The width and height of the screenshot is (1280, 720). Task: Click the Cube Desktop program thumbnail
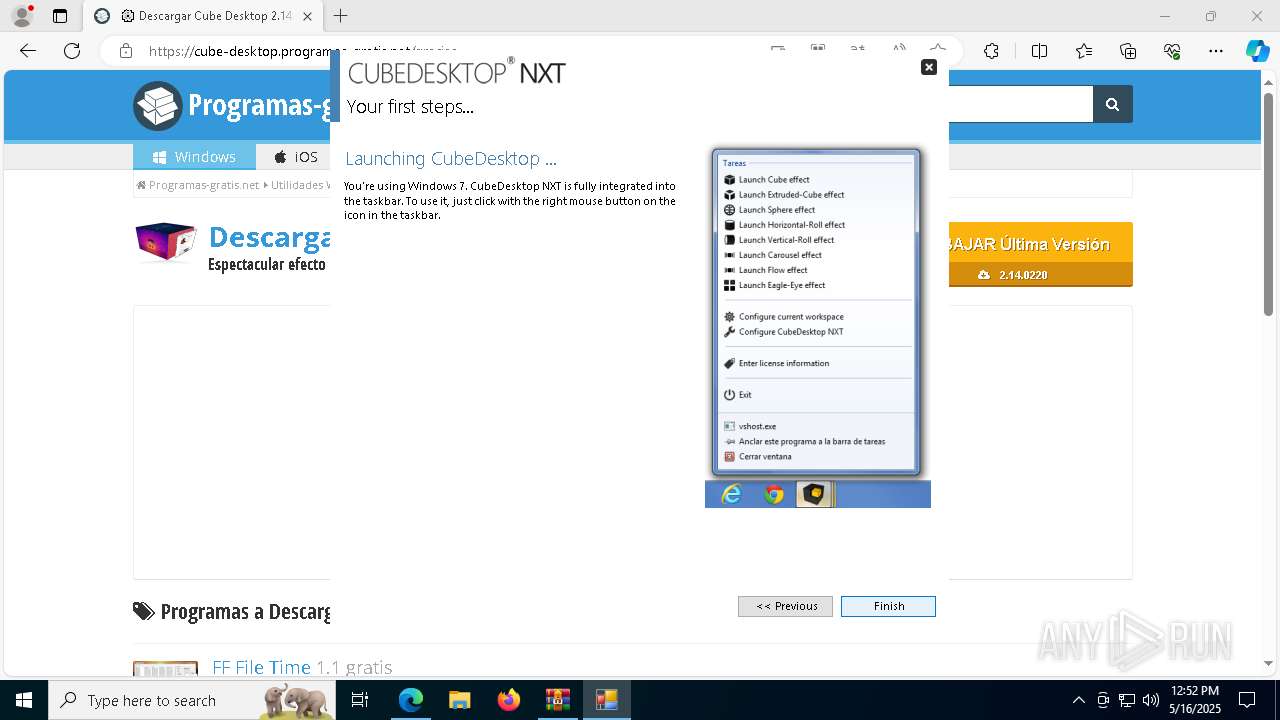point(166,242)
